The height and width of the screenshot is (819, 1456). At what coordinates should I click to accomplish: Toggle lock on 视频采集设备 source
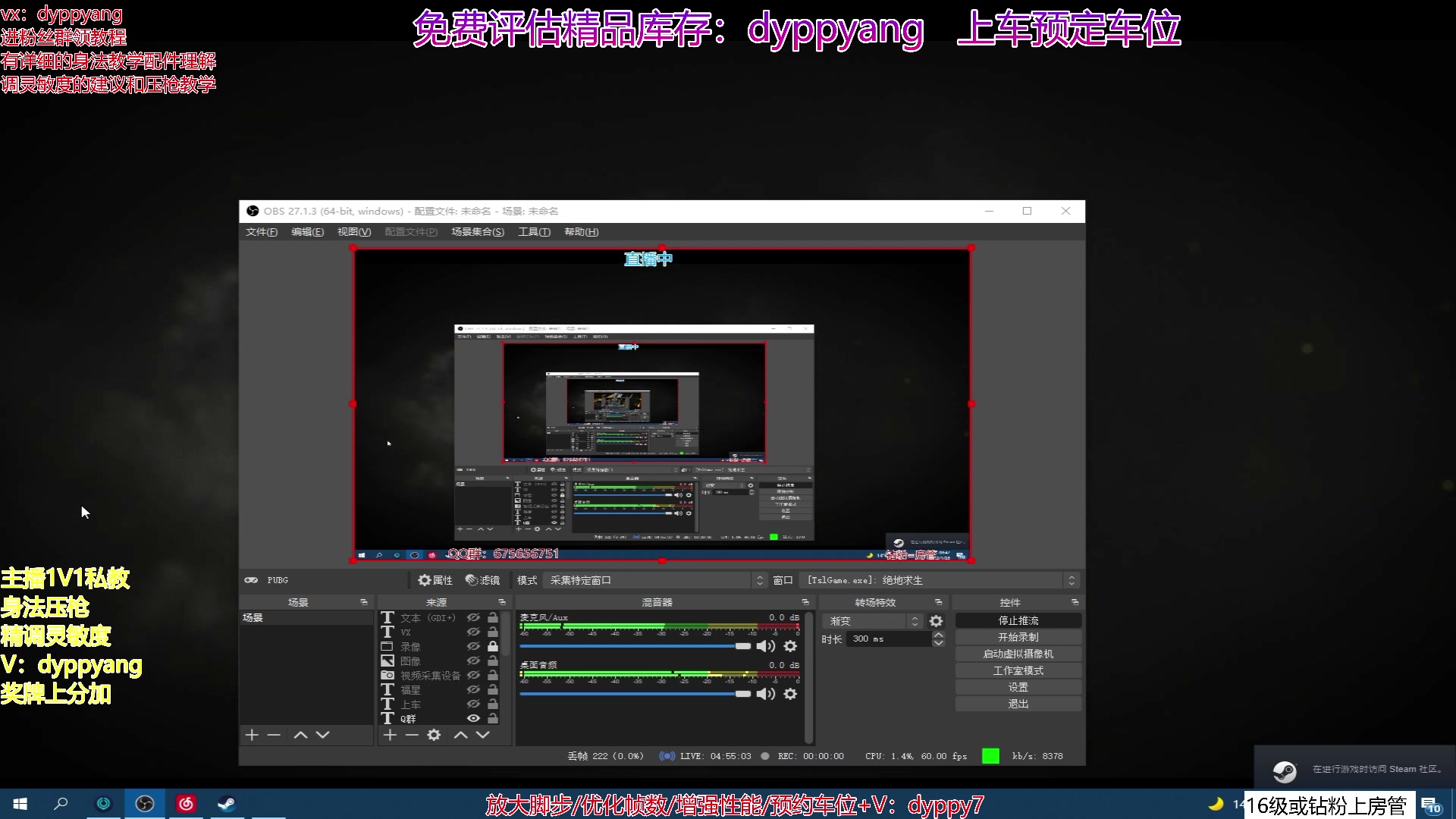(x=493, y=675)
